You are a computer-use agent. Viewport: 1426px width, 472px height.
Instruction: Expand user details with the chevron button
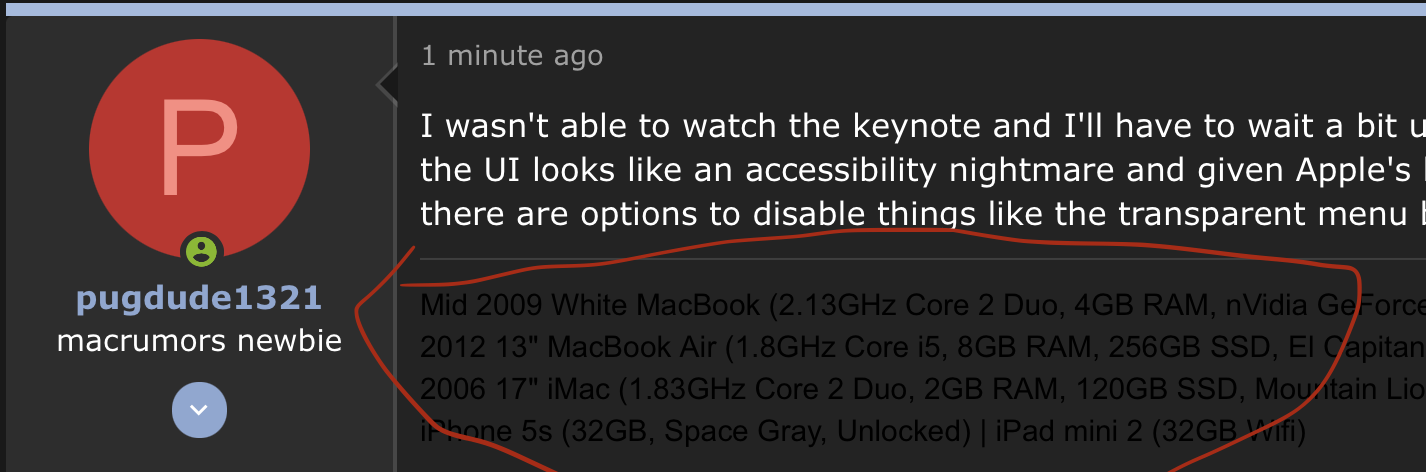click(x=199, y=410)
